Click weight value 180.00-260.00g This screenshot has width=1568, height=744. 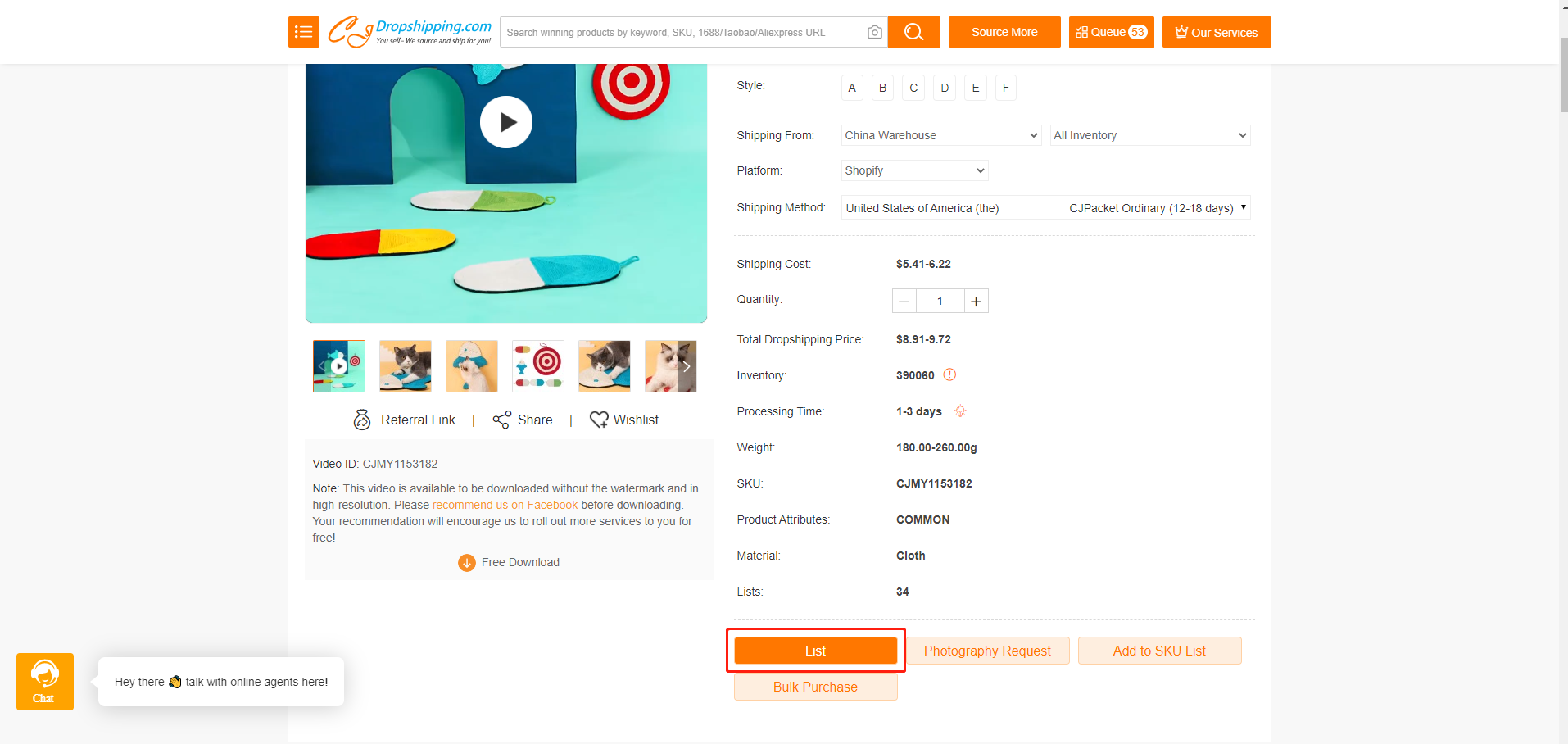click(936, 447)
